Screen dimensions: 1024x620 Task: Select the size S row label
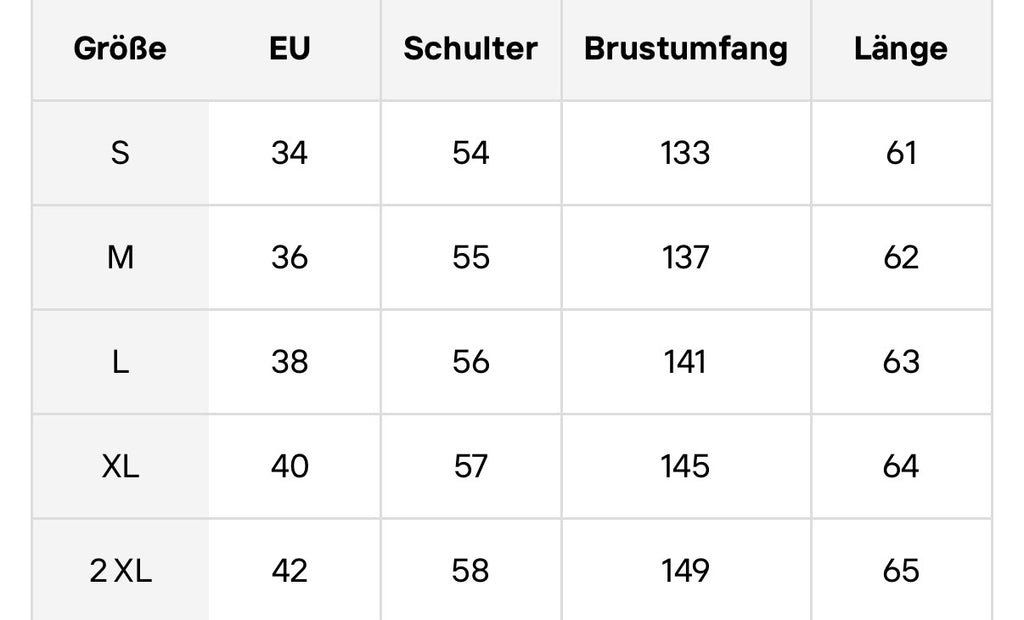point(120,153)
